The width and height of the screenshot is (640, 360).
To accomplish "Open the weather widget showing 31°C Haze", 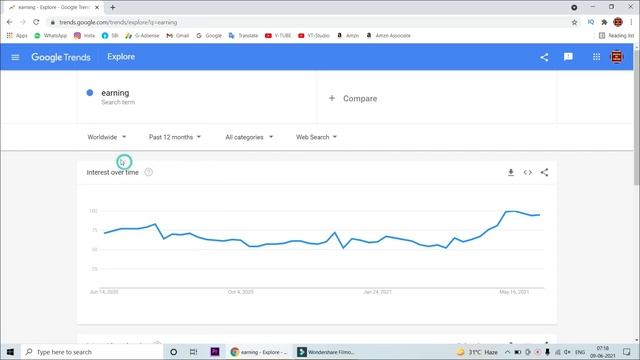I will pos(477,352).
